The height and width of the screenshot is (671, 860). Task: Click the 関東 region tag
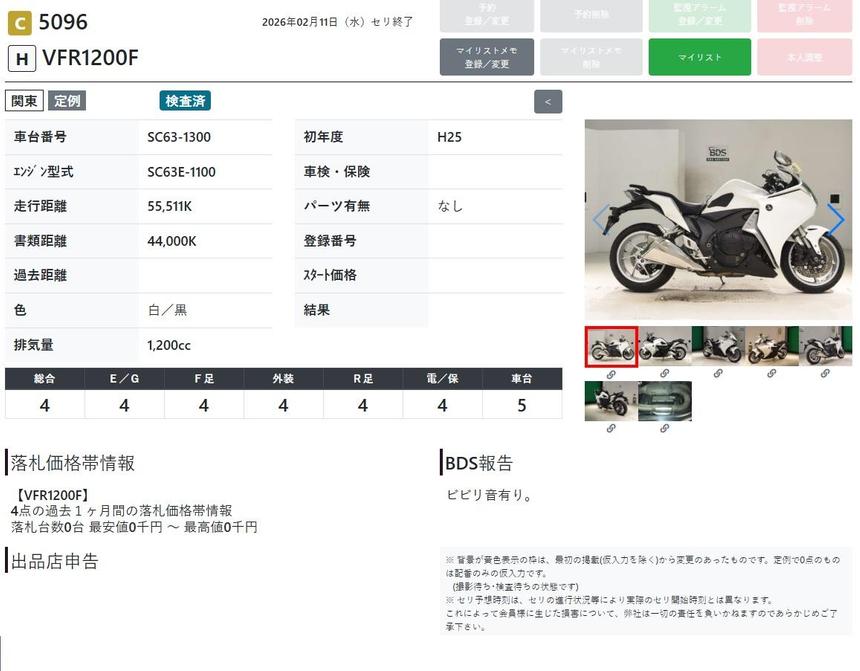coord(25,101)
